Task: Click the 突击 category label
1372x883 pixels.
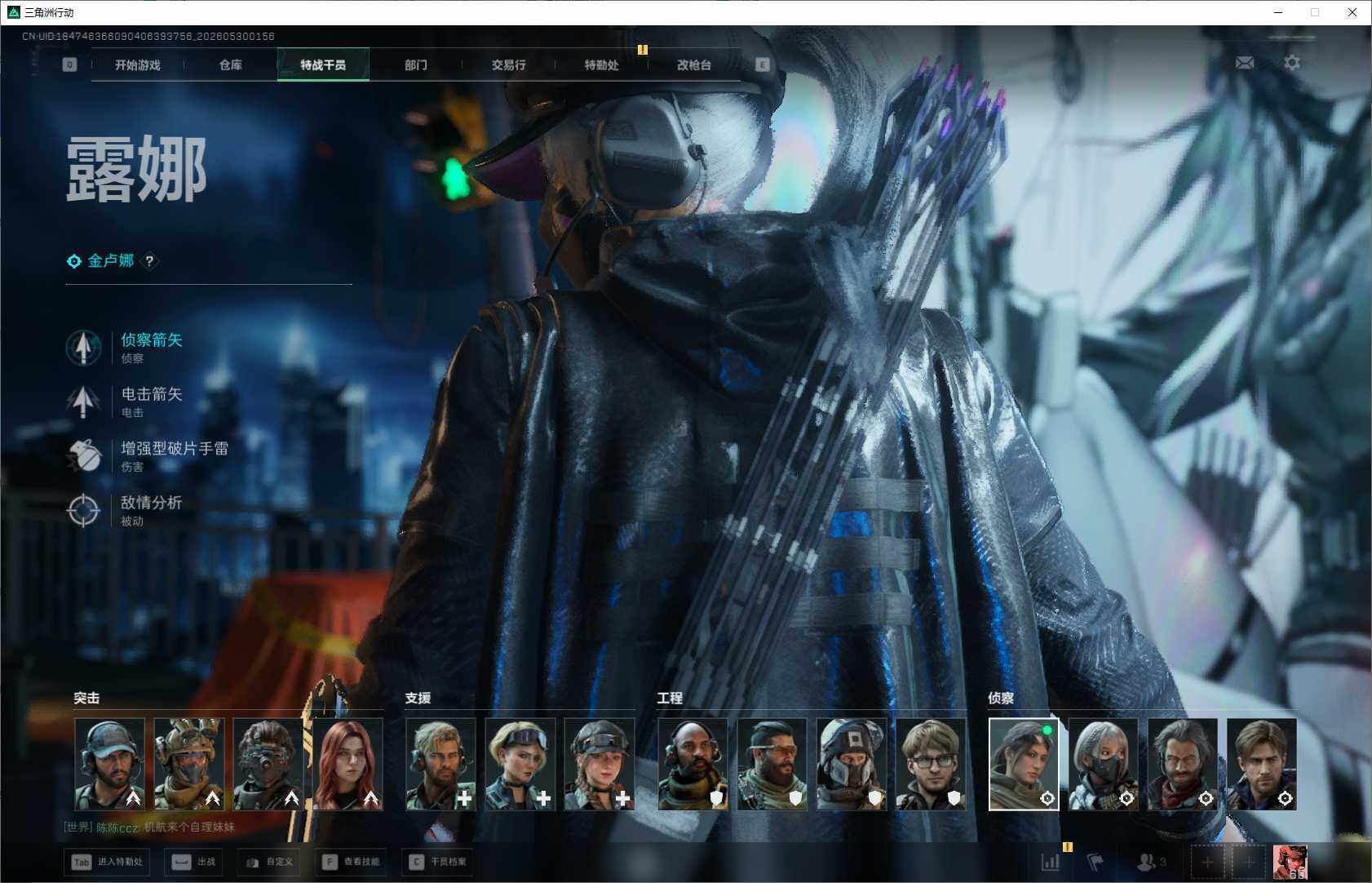Action: coord(86,699)
